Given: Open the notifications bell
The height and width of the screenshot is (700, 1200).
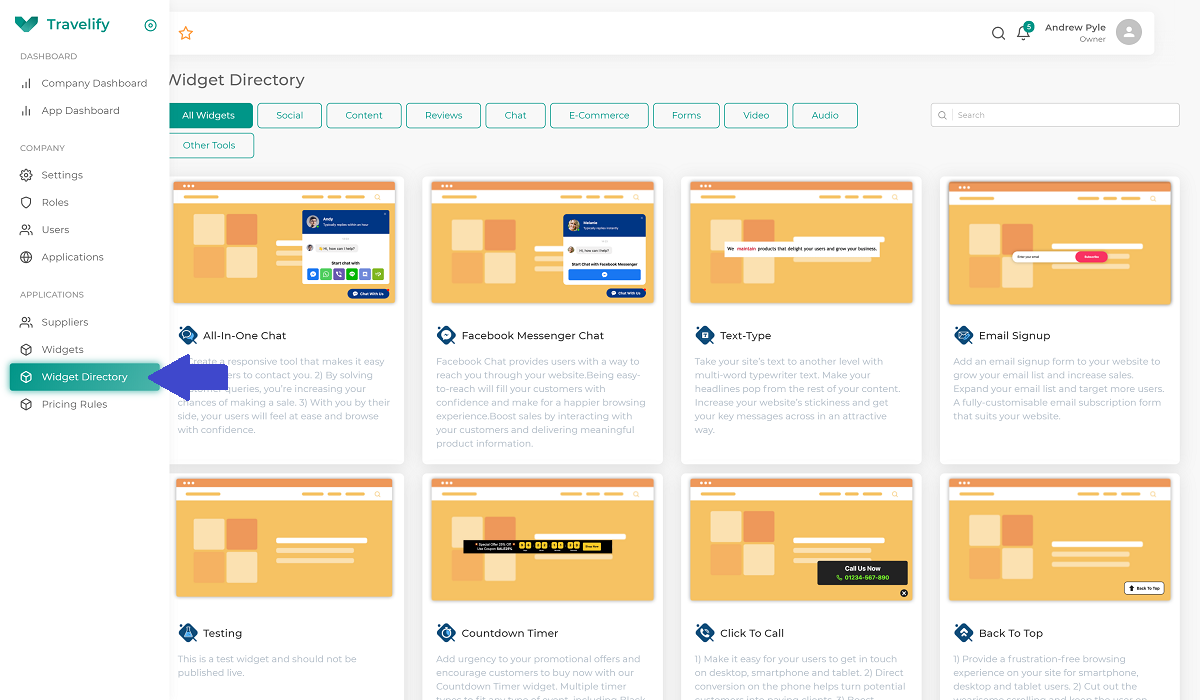Looking at the screenshot, I should tap(1023, 33).
